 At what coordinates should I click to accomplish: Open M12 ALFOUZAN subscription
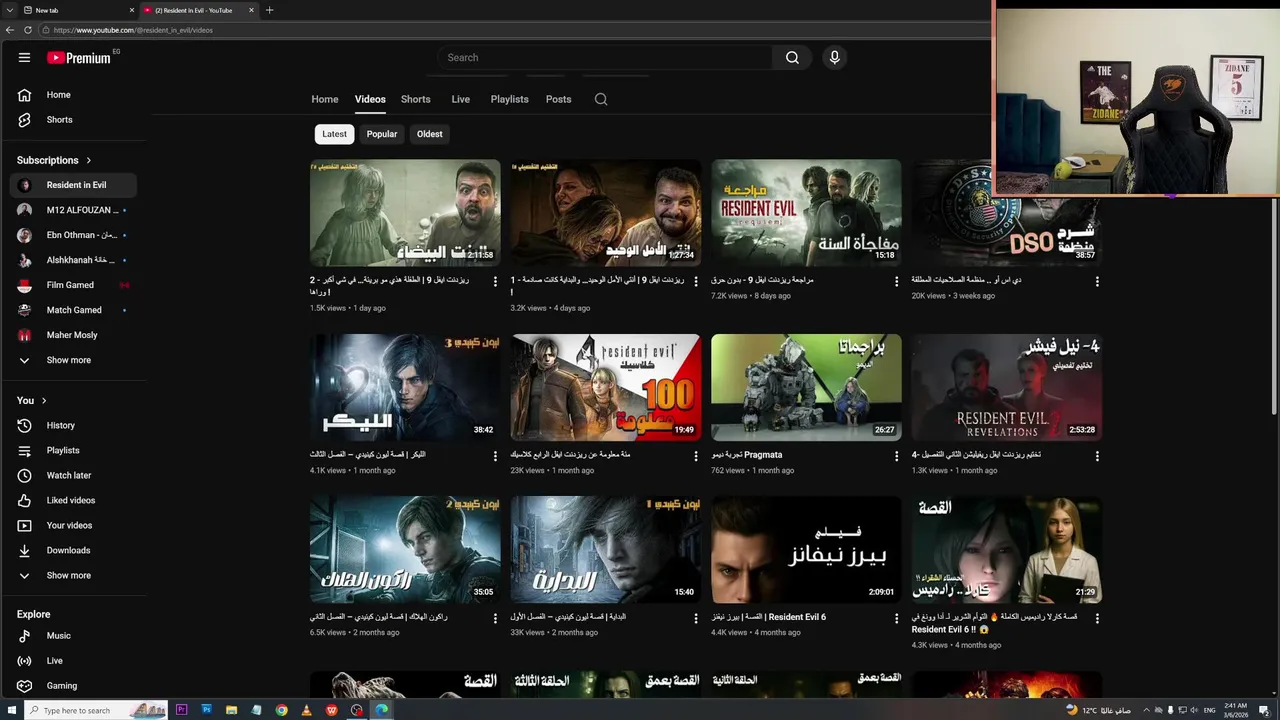(x=72, y=210)
